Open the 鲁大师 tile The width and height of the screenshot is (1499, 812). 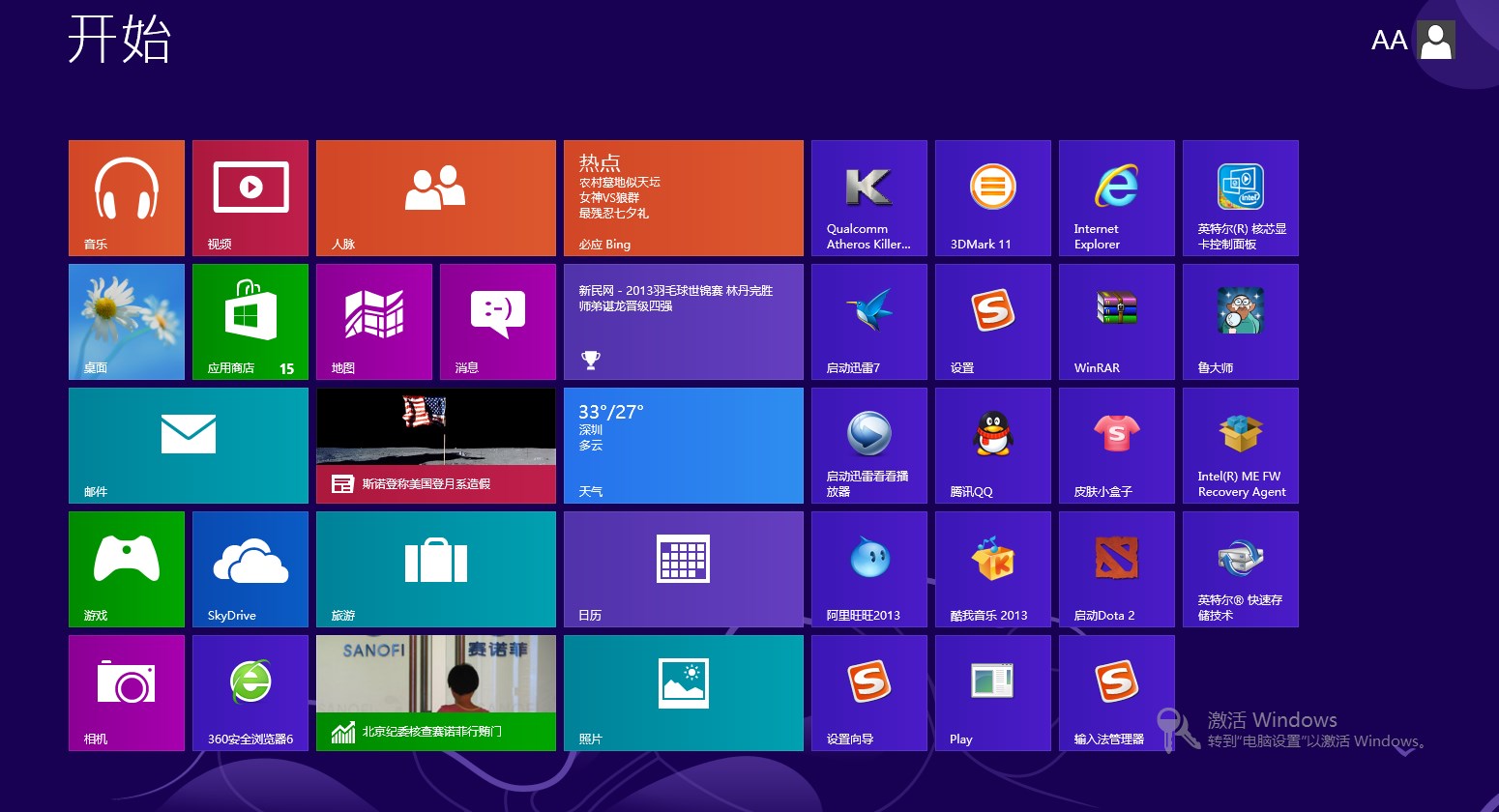(1241, 322)
